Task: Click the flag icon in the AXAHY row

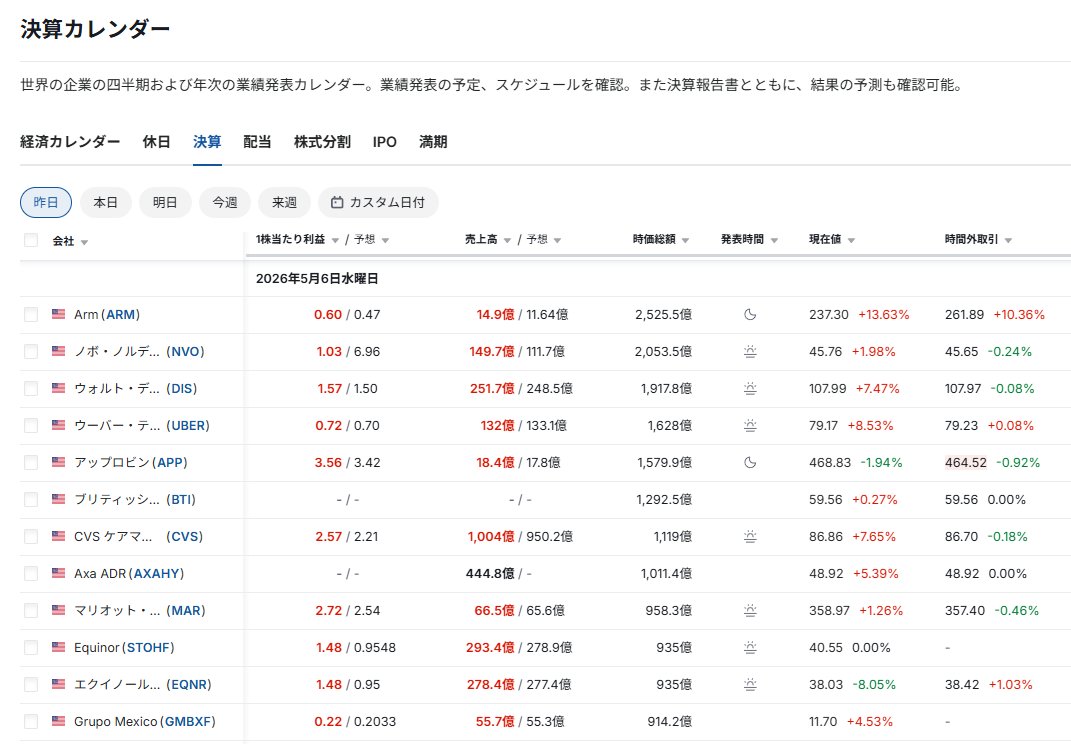Action: [x=59, y=573]
